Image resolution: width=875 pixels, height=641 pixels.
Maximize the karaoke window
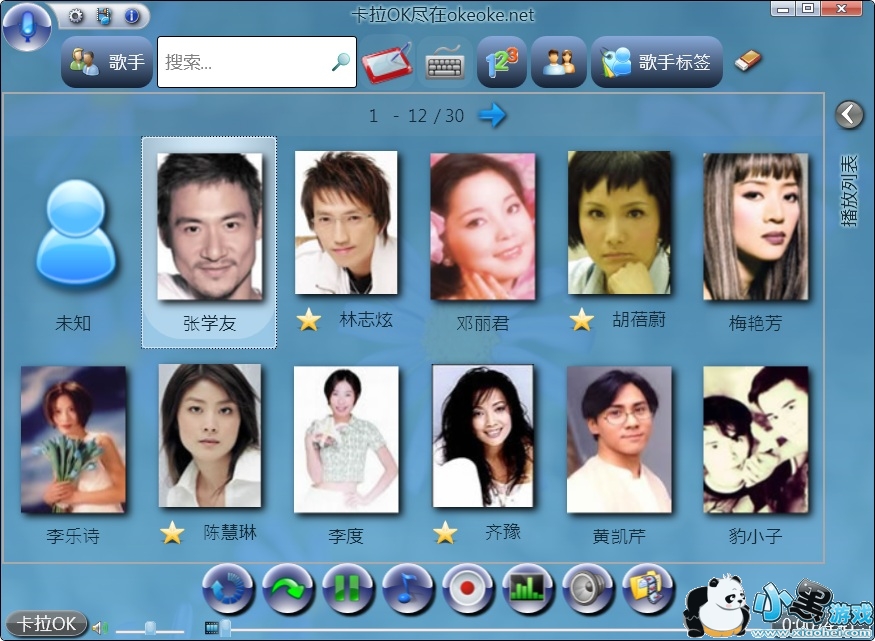[x=807, y=8]
